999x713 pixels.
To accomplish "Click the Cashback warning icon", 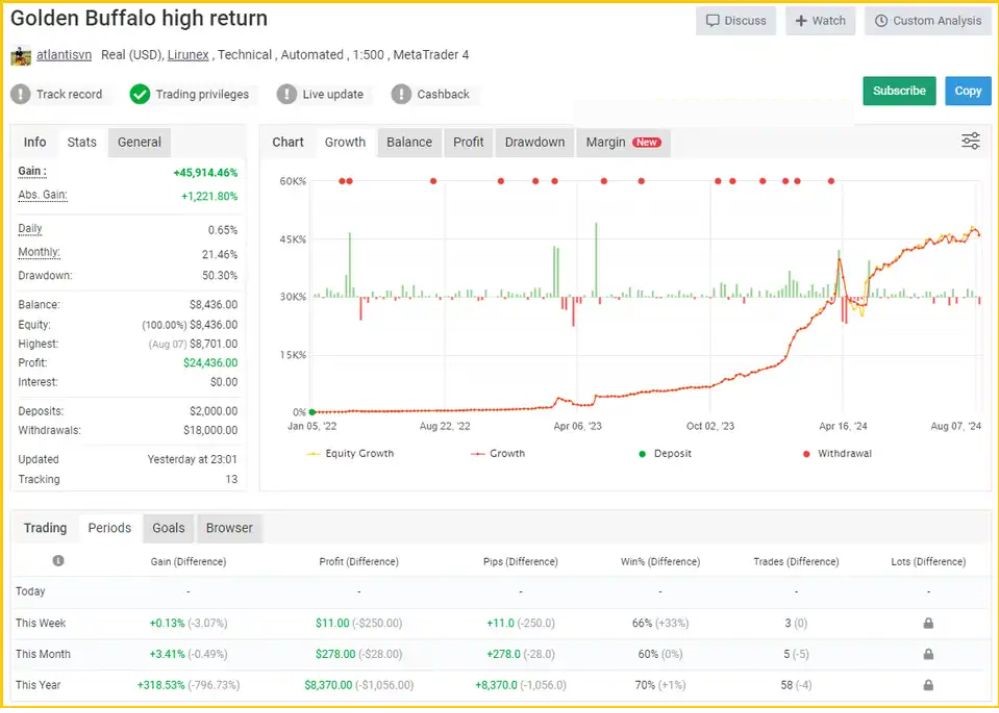I will point(401,94).
